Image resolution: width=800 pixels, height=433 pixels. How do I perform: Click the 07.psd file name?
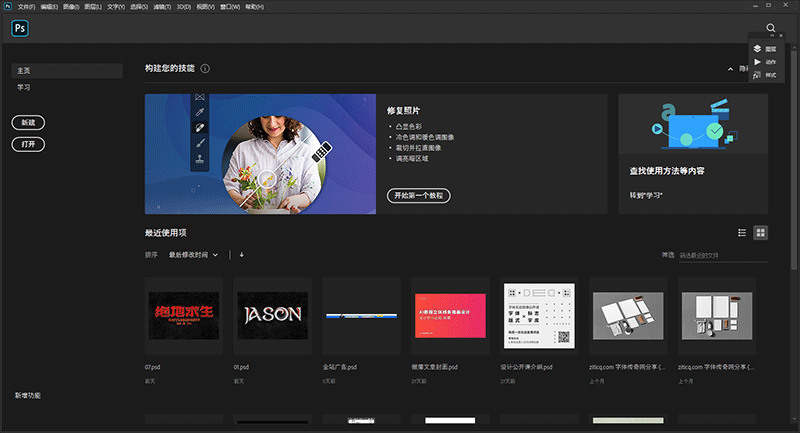point(153,367)
